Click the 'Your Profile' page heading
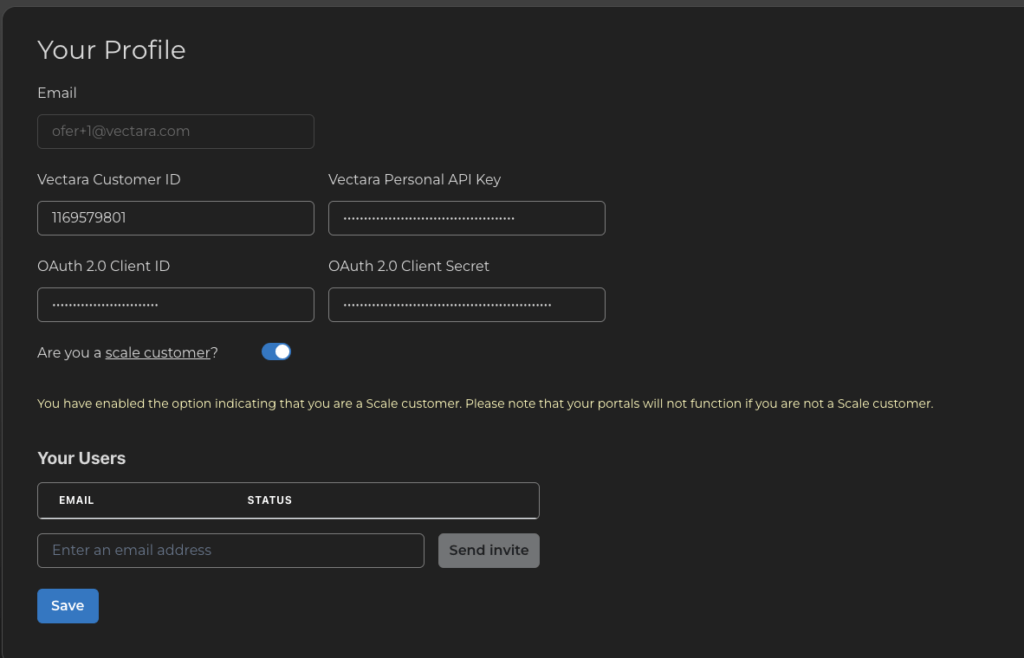Viewport: 1024px width, 658px height. click(x=111, y=50)
